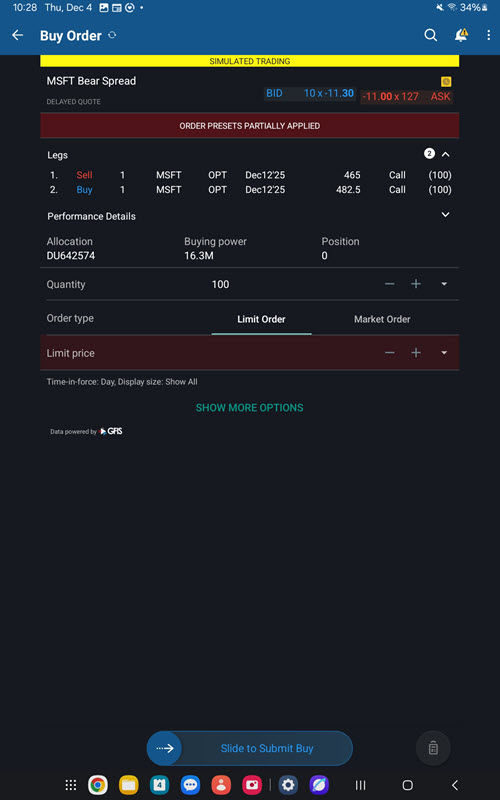The height and width of the screenshot is (800, 500).
Task: Open the Quantity dropdown arrow
Action: [x=444, y=284]
